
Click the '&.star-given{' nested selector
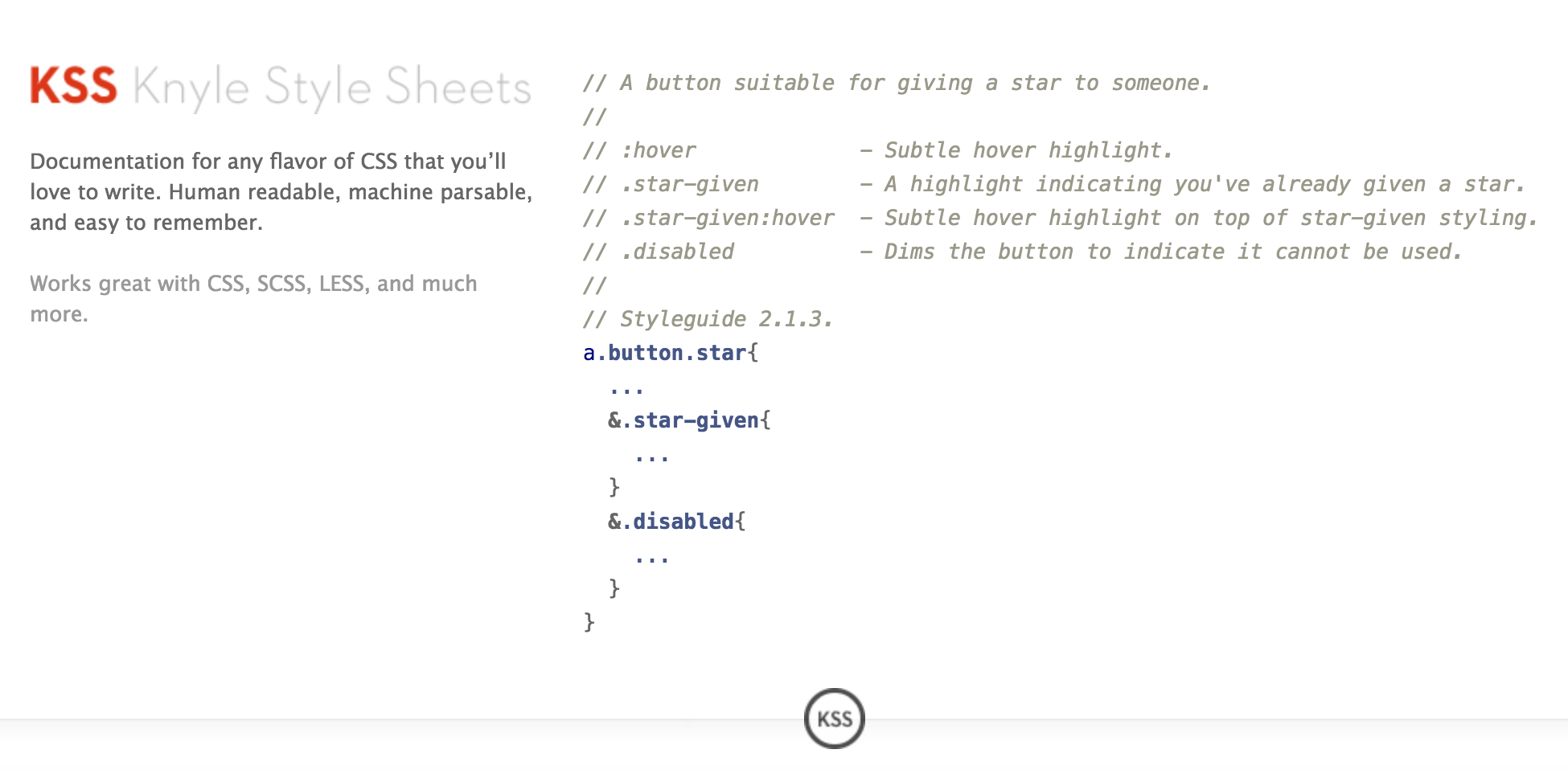(x=689, y=420)
